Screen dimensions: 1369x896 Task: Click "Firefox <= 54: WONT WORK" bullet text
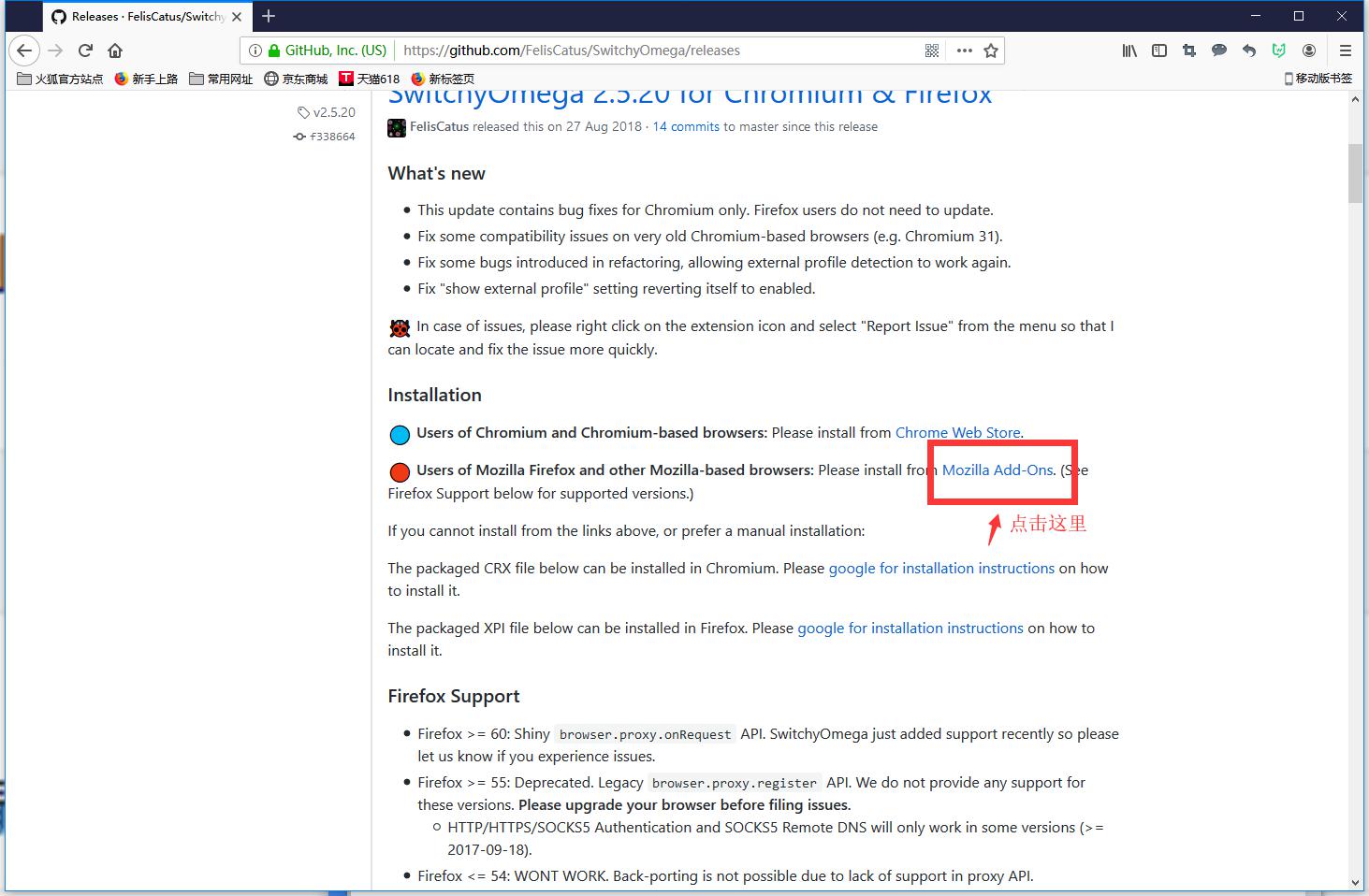(x=725, y=876)
